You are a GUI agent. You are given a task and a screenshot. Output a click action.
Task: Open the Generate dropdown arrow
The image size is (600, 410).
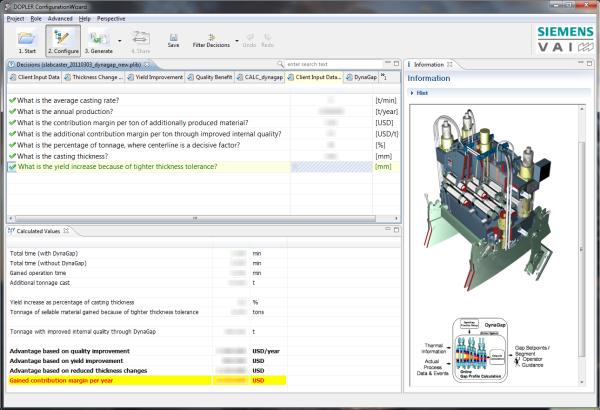[x=120, y=41]
